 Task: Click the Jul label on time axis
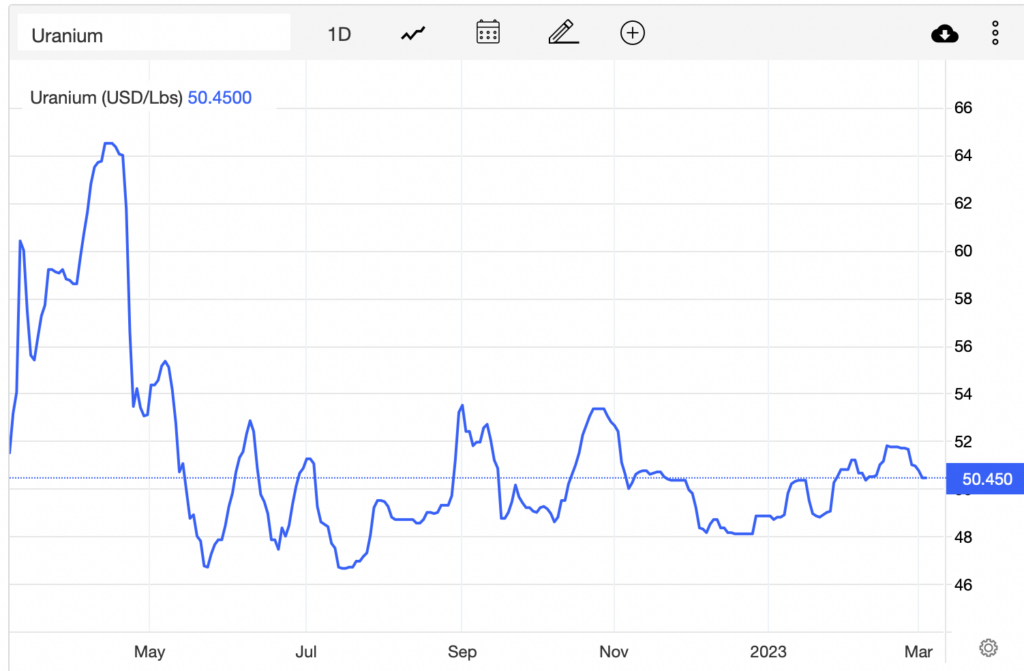[306, 651]
